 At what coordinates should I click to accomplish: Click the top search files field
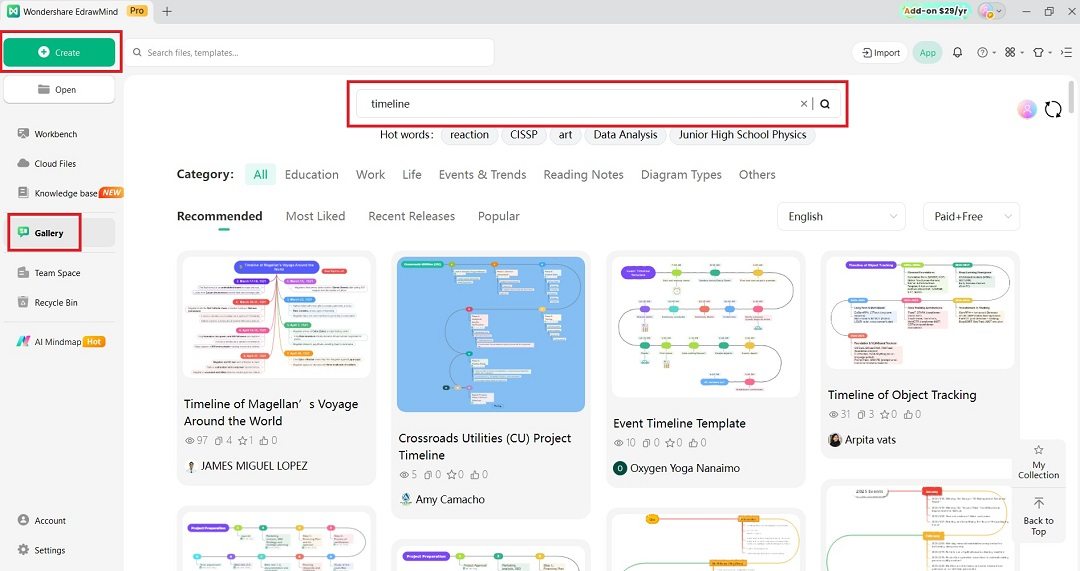309,52
